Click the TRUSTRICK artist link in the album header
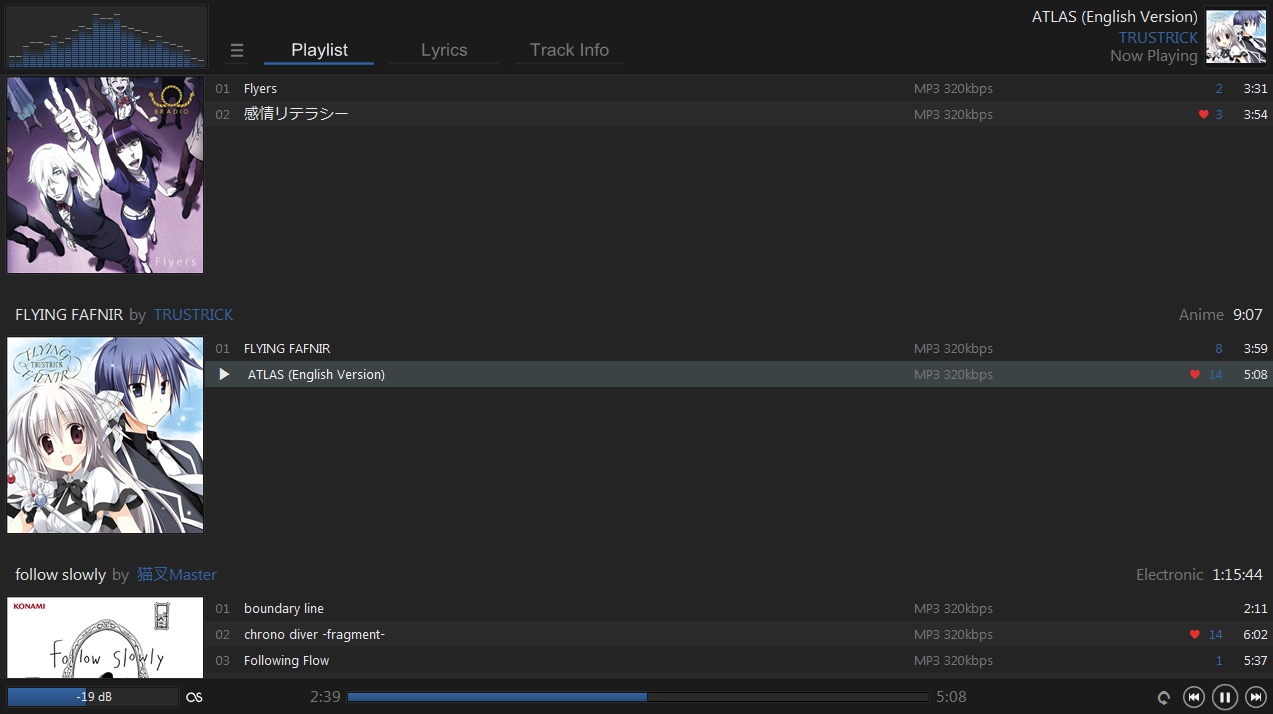1273x714 pixels. (x=193, y=314)
